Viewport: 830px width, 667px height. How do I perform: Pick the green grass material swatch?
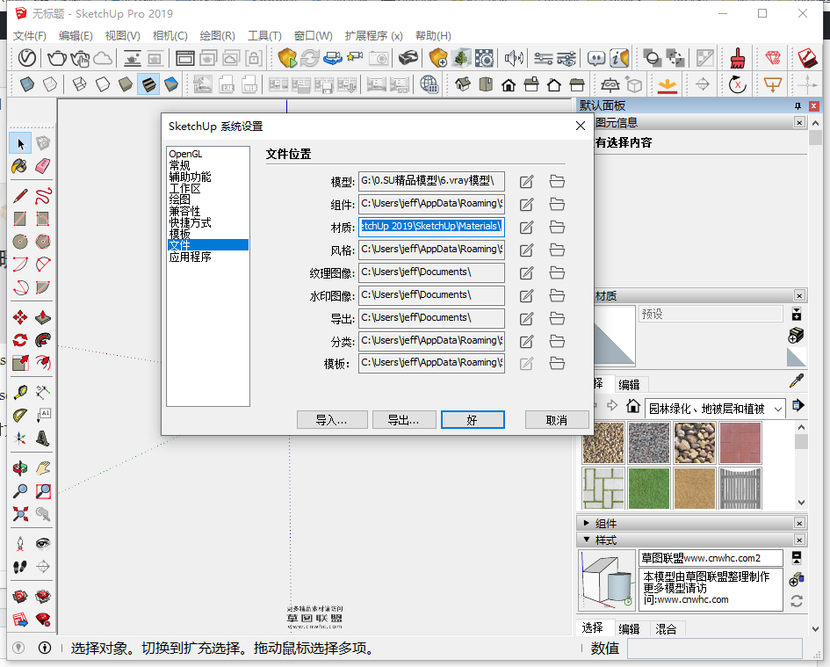[648, 488]
